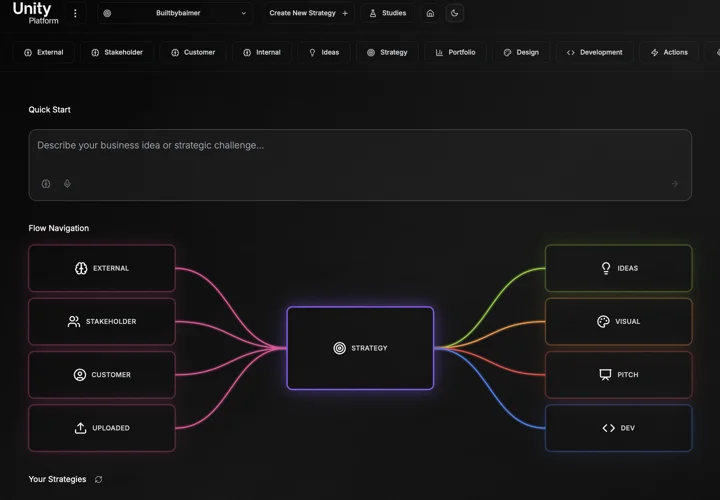Open the Design tab
The height and width of the screenshot is (500, 720).
pyautogui.click(x=521, y=52)
